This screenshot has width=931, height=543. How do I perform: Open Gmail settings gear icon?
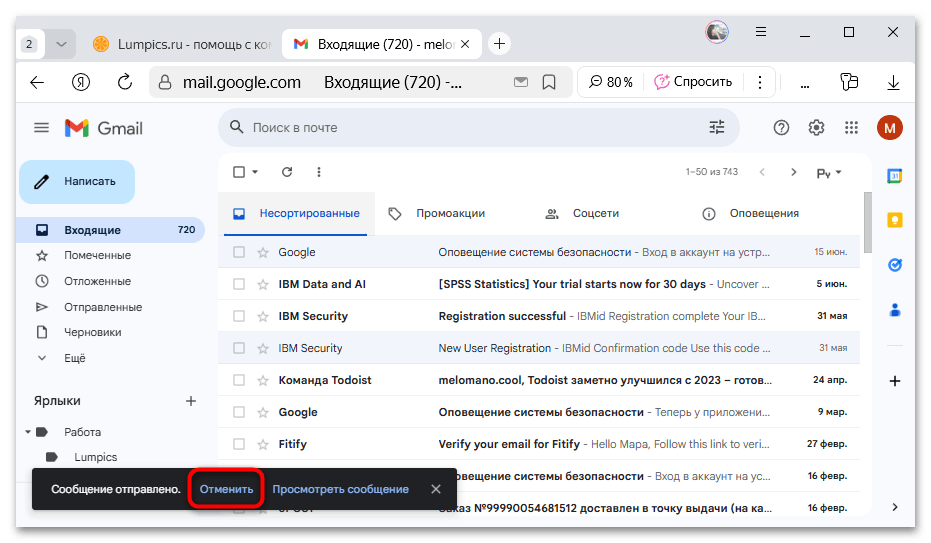click(816, 128)
